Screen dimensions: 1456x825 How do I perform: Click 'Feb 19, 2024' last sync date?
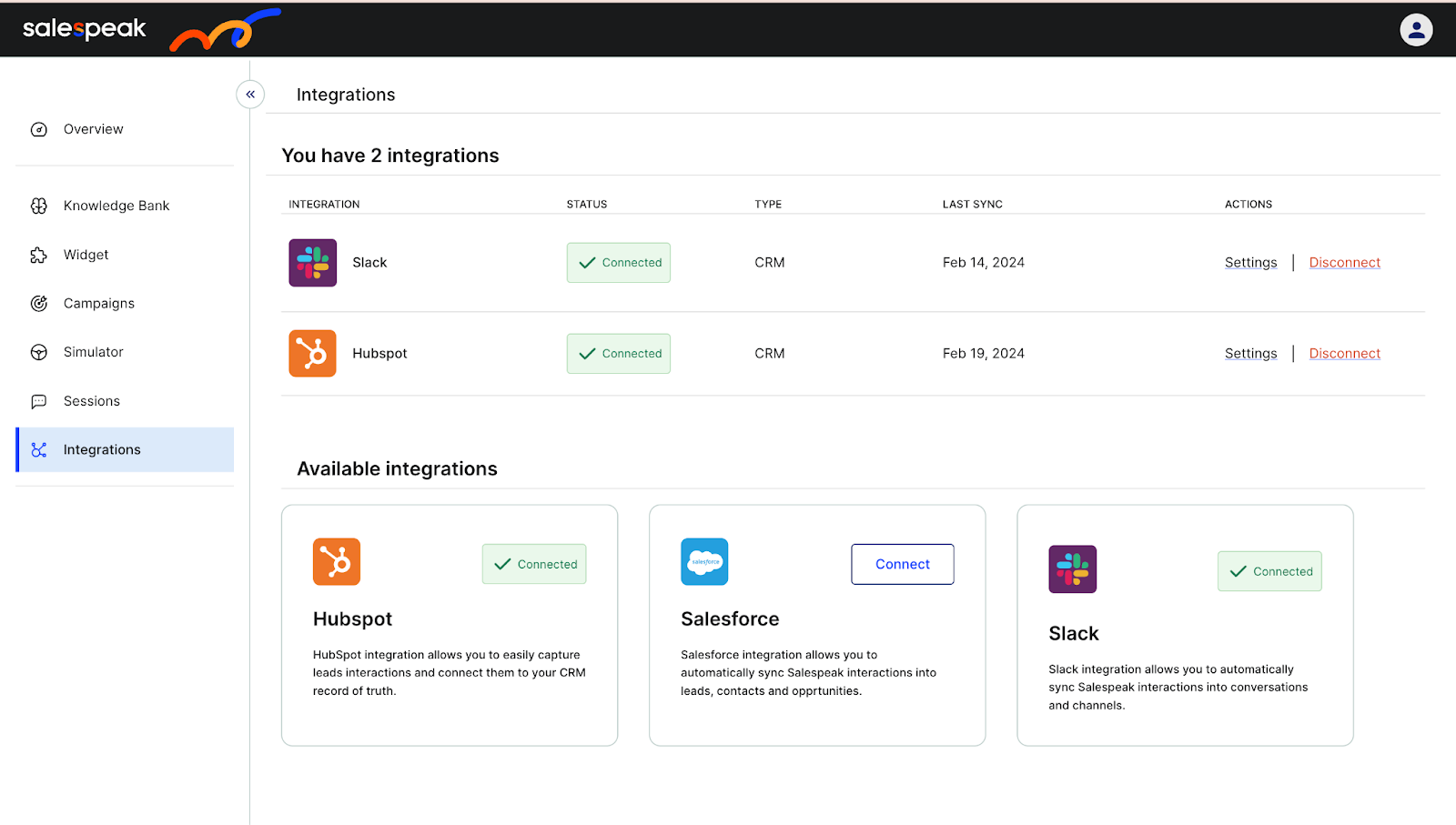click(x=983, y=353)
